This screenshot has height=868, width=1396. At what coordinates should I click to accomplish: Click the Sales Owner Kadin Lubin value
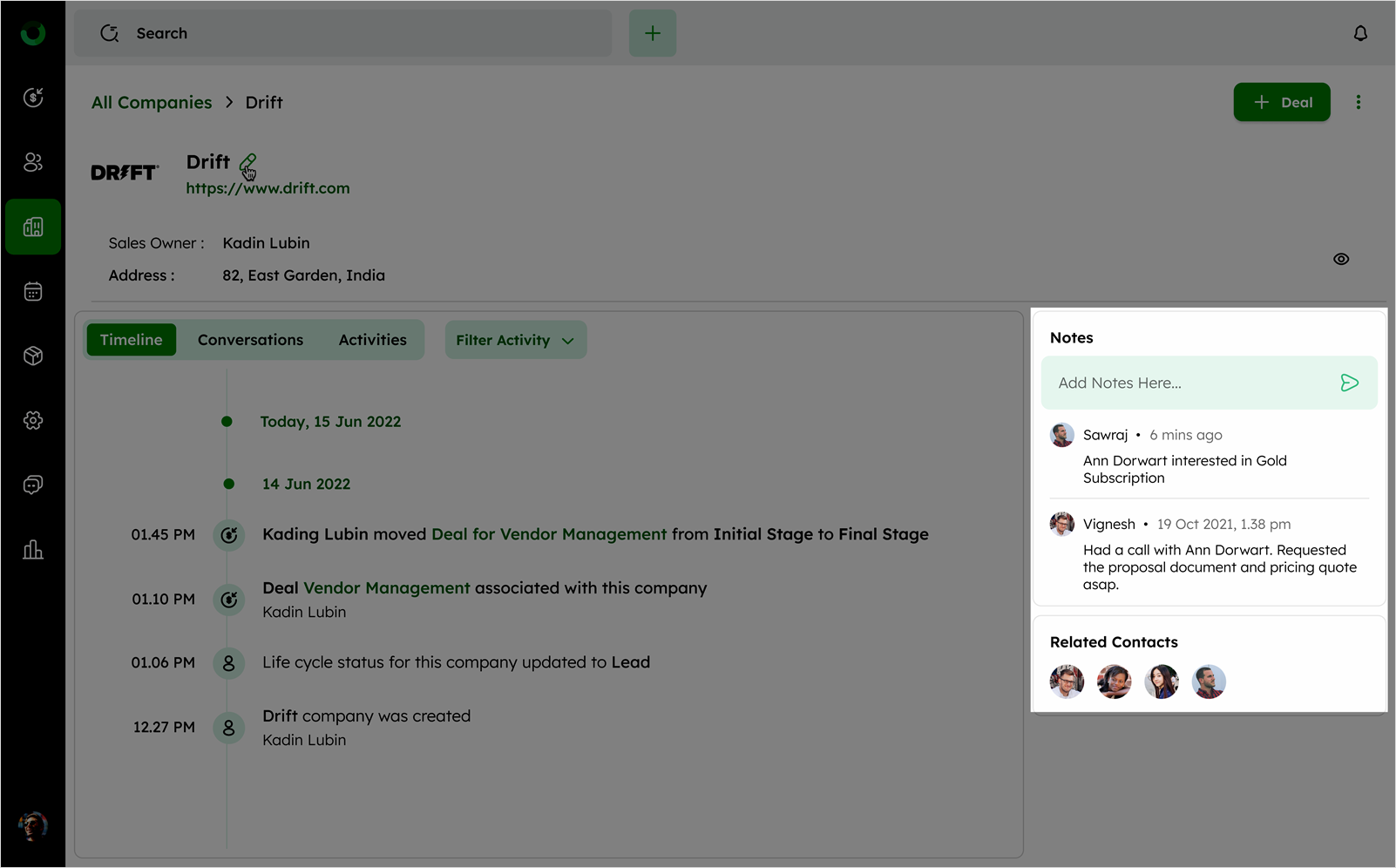tap(266, 243)
